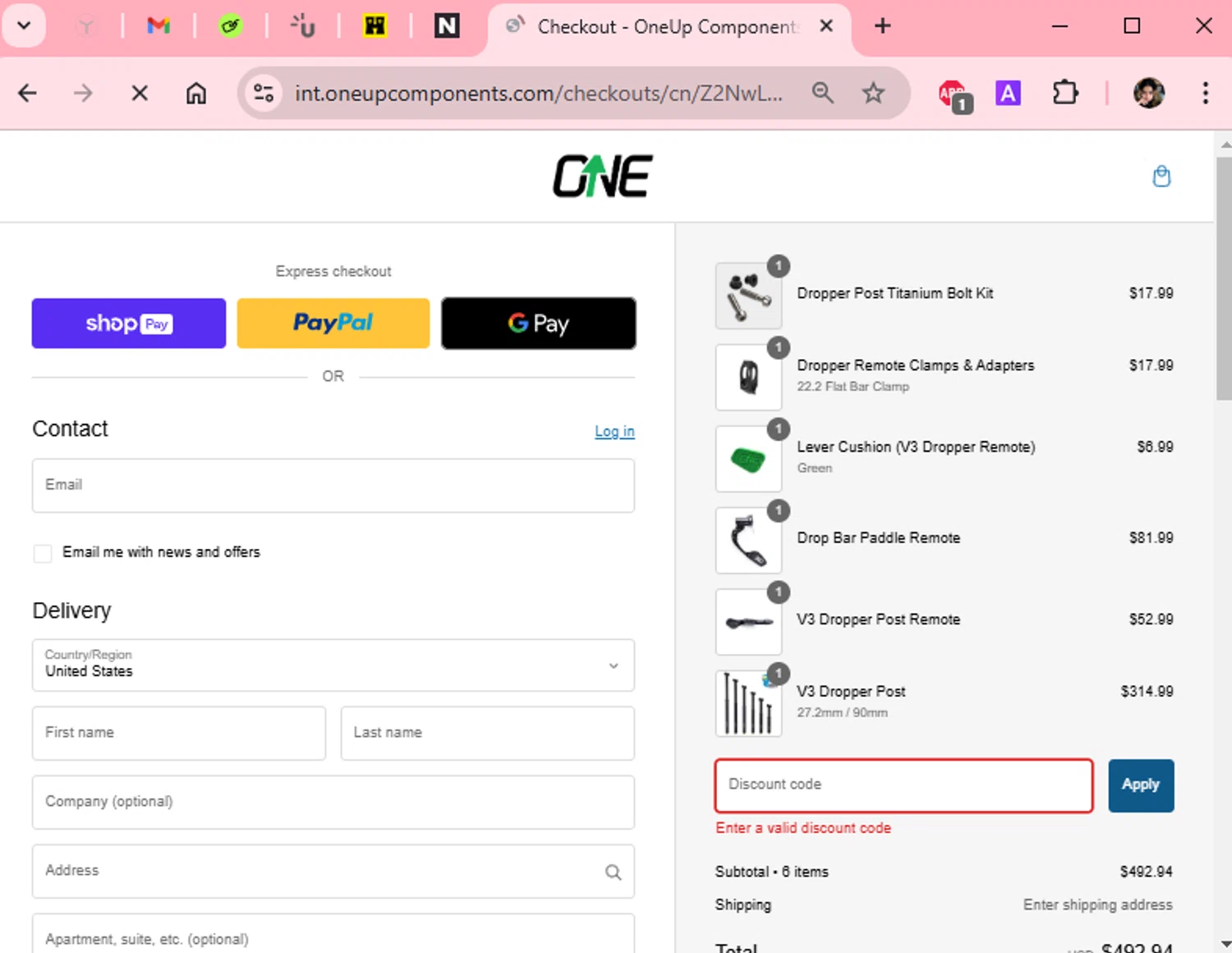Click Dropper Remote Clamps thumbnail
Screen dimensions: 1232x953
748,377
